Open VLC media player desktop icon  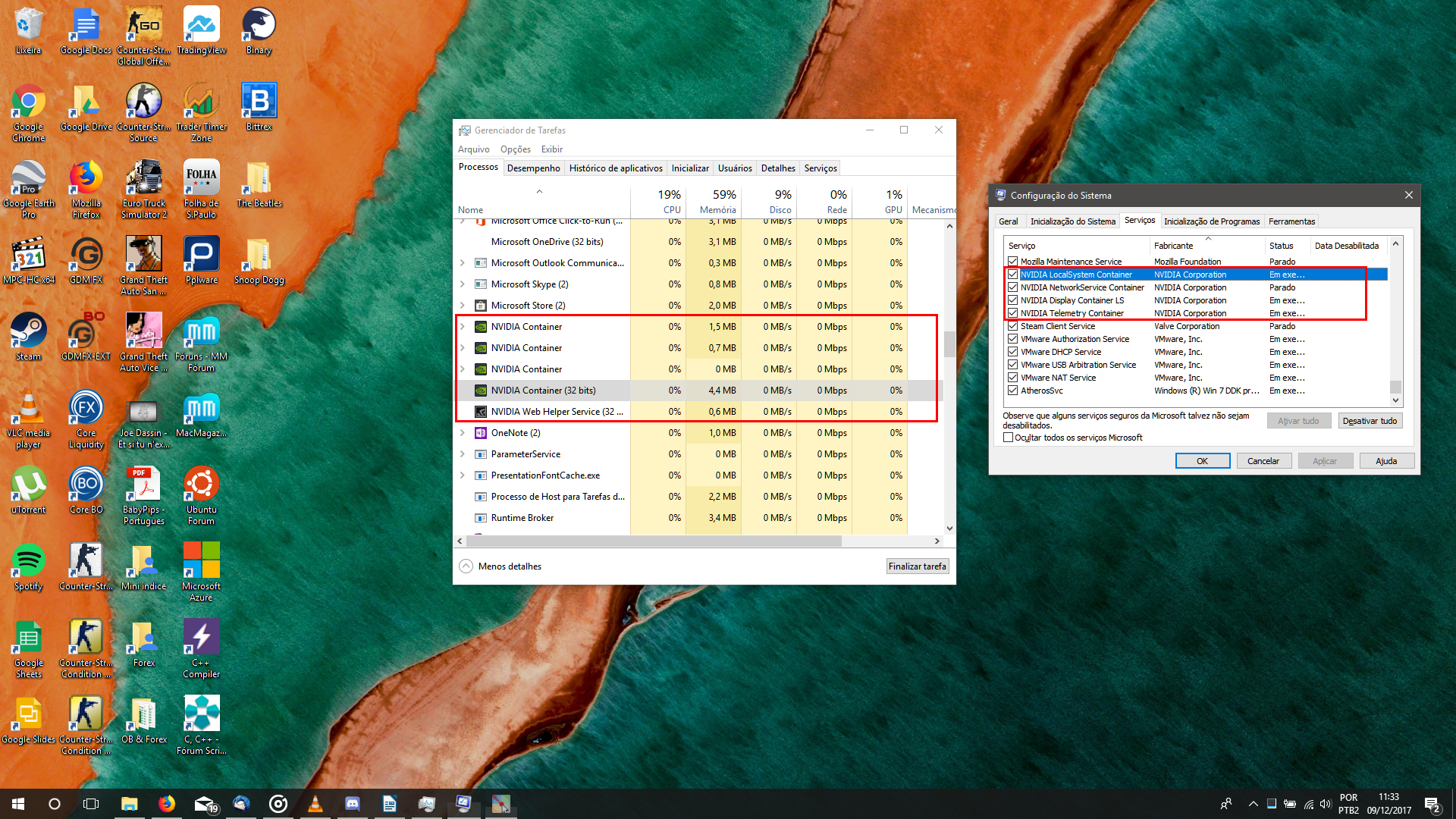coord(29,419)
